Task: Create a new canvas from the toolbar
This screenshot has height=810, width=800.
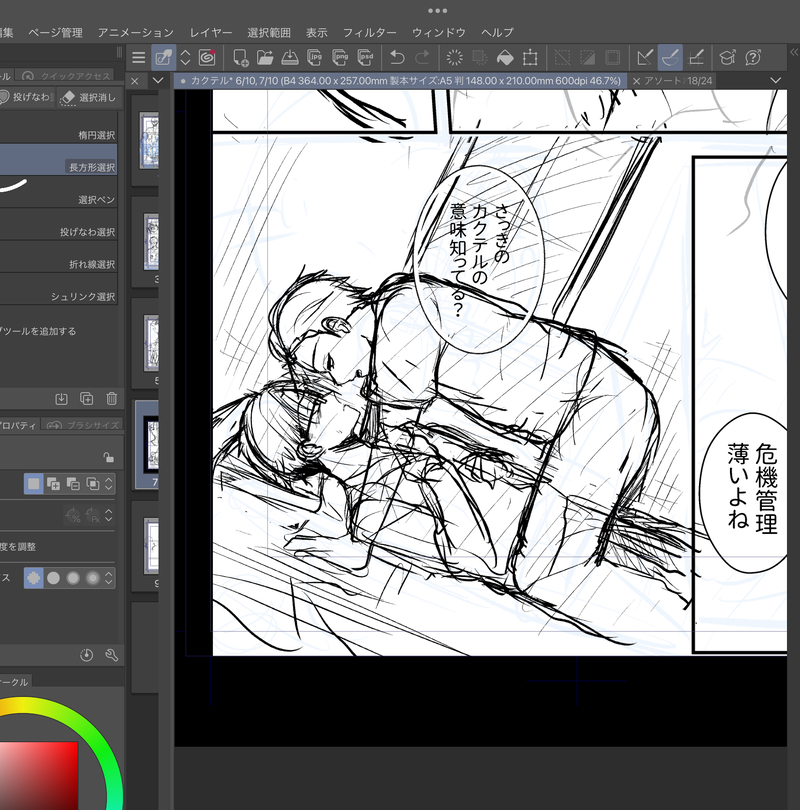Action: click(x=240, y=57)
